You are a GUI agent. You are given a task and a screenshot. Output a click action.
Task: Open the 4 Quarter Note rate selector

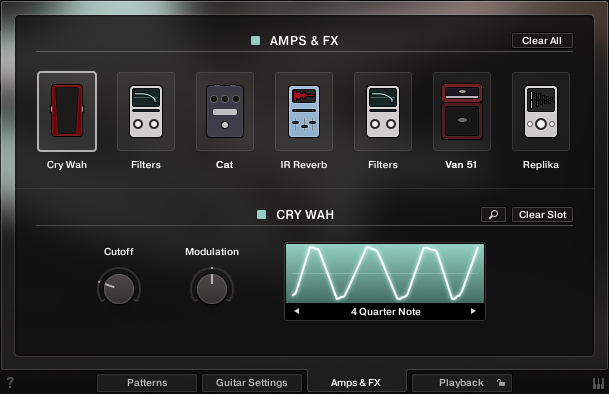pyautogui.click(x=385, y=312)
